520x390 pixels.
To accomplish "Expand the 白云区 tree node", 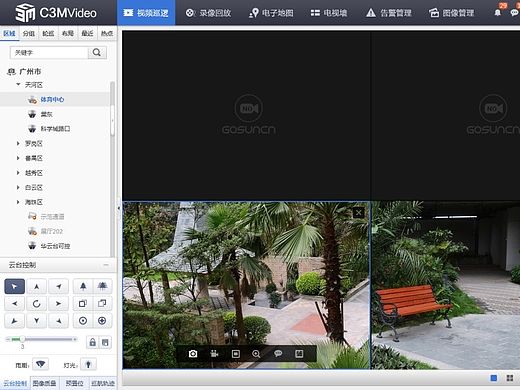I will (18, 187).
